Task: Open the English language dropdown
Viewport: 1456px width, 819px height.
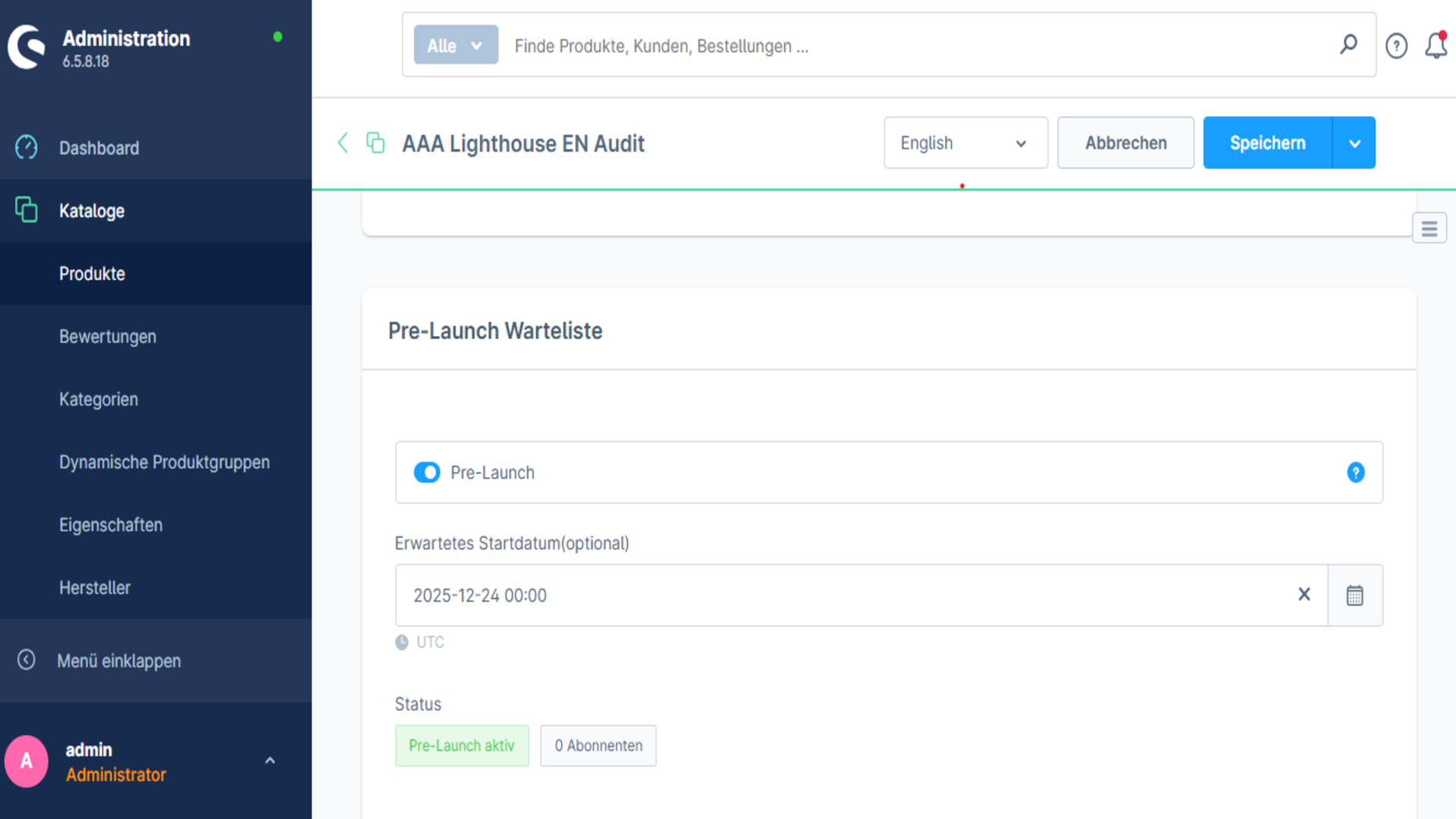Action: 965,143
